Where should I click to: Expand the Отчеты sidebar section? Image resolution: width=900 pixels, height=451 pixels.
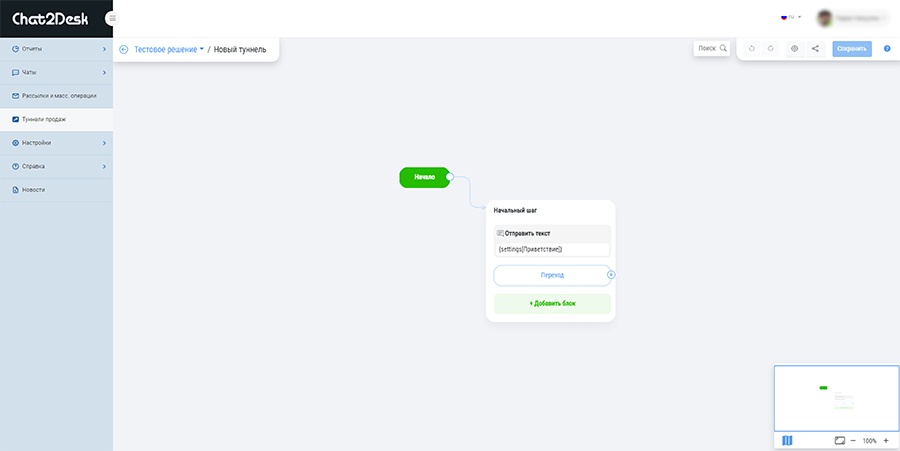tap(56, 49)
